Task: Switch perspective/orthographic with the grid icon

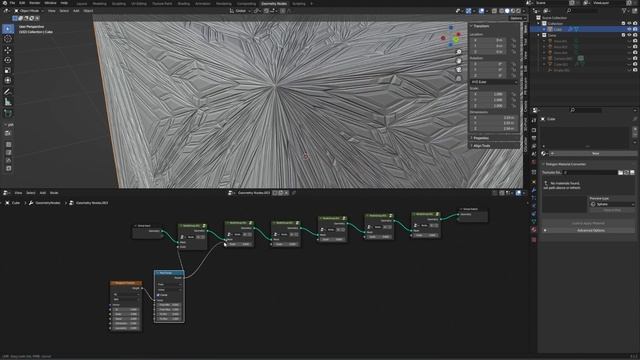Action: coord(459,78)
